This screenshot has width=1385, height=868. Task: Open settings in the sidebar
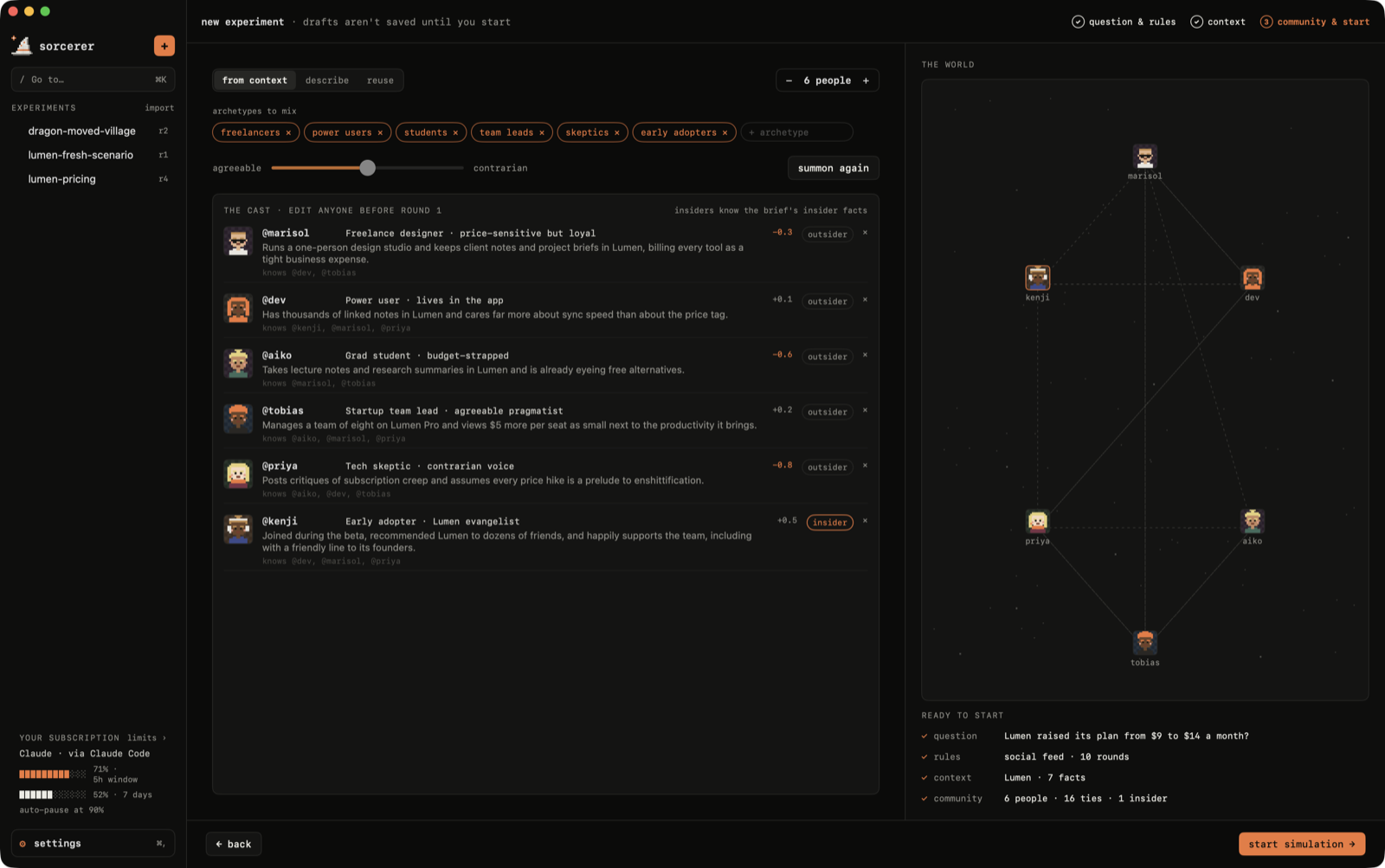93,843
